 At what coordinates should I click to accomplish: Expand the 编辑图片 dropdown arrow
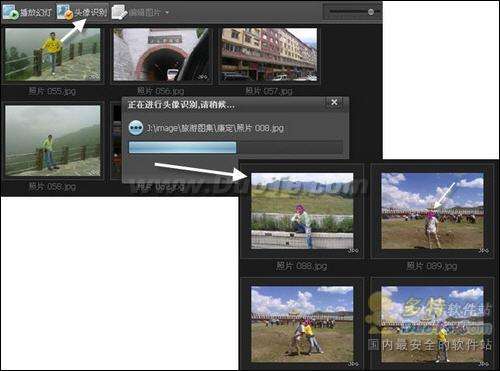167,13
